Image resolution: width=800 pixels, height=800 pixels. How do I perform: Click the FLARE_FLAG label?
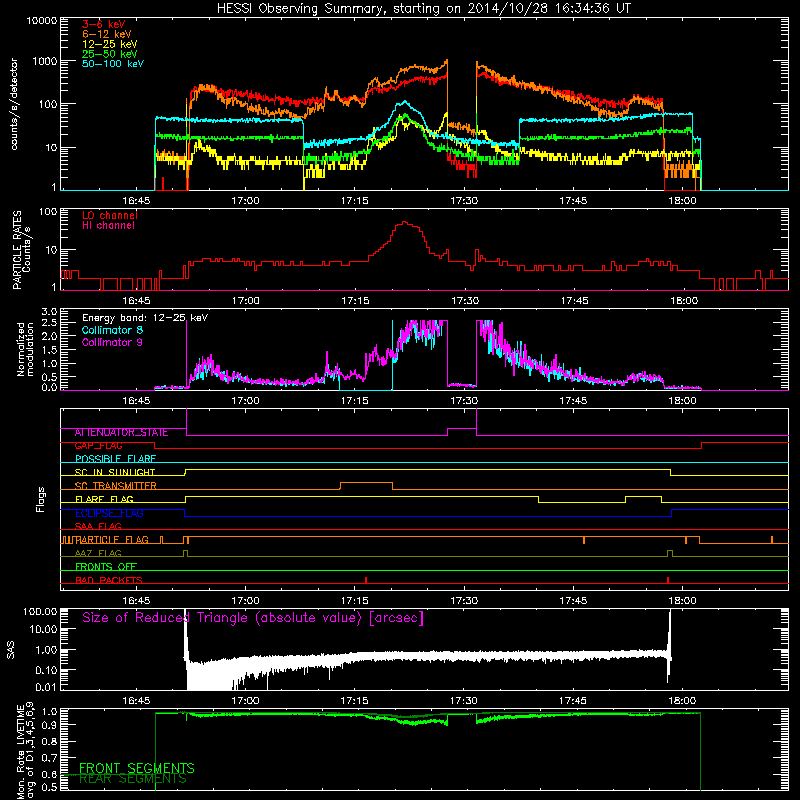[104, 499]
